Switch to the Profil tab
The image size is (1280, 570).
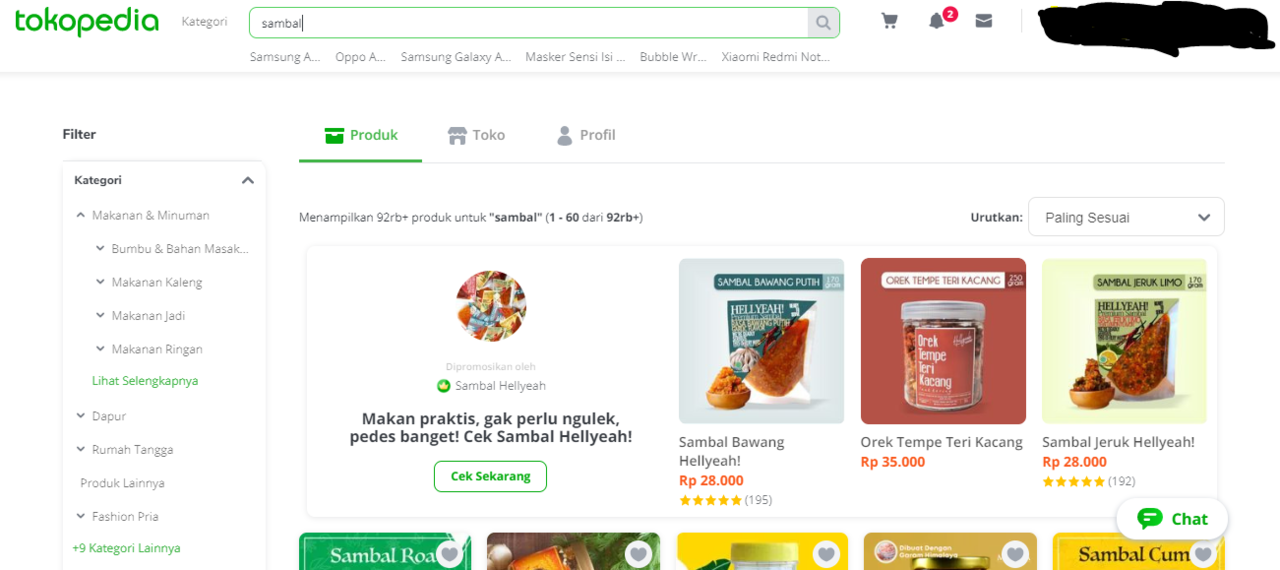(x=586, y=135)
